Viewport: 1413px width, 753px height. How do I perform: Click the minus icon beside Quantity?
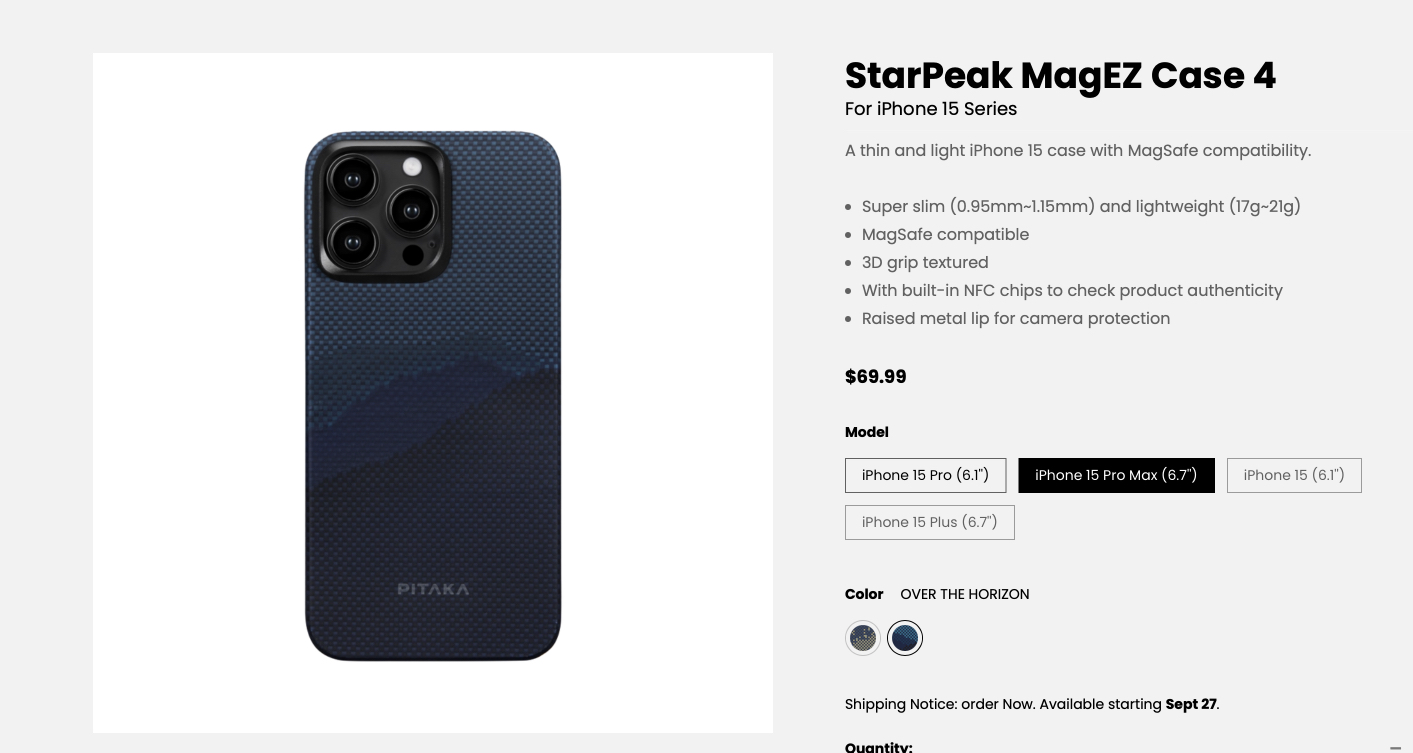pos(1395,747)
